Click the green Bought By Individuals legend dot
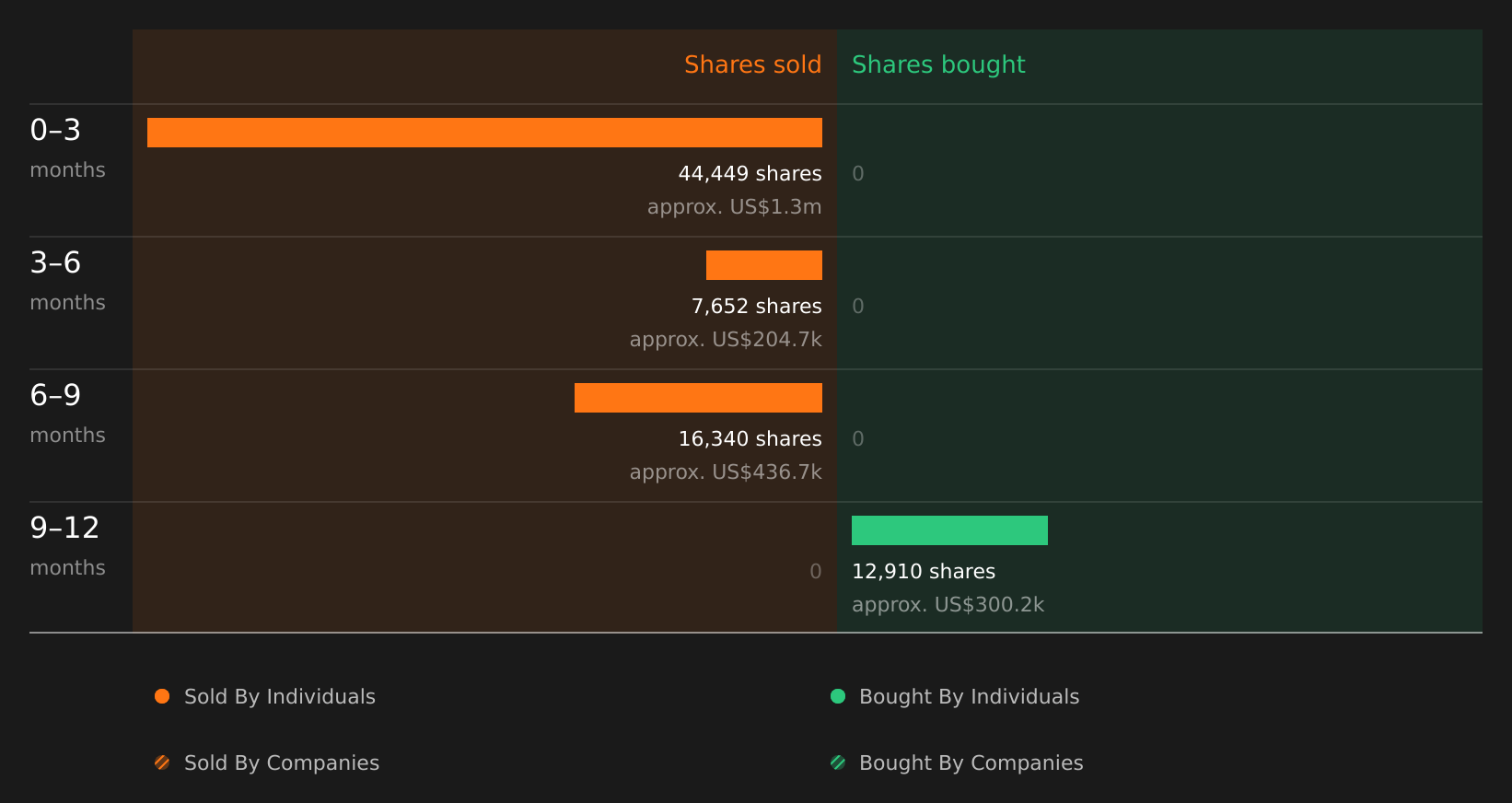 point(838,696)
